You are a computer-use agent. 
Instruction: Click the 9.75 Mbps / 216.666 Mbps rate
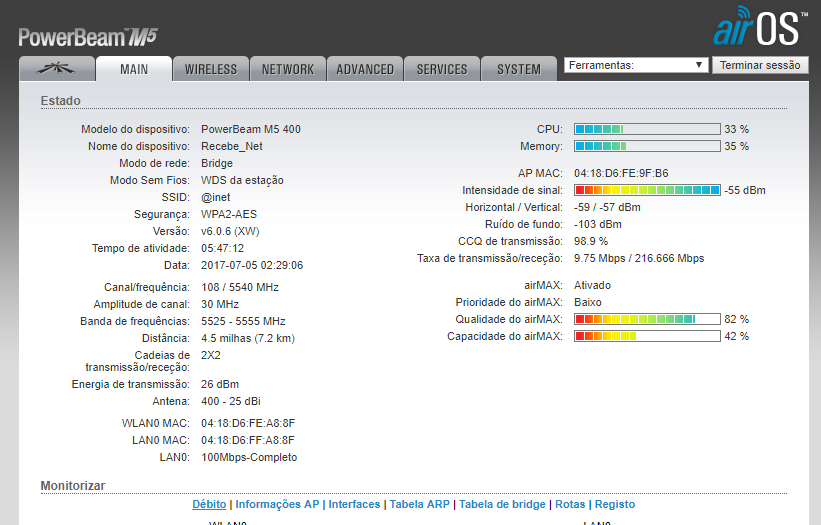tap(639, 259)
